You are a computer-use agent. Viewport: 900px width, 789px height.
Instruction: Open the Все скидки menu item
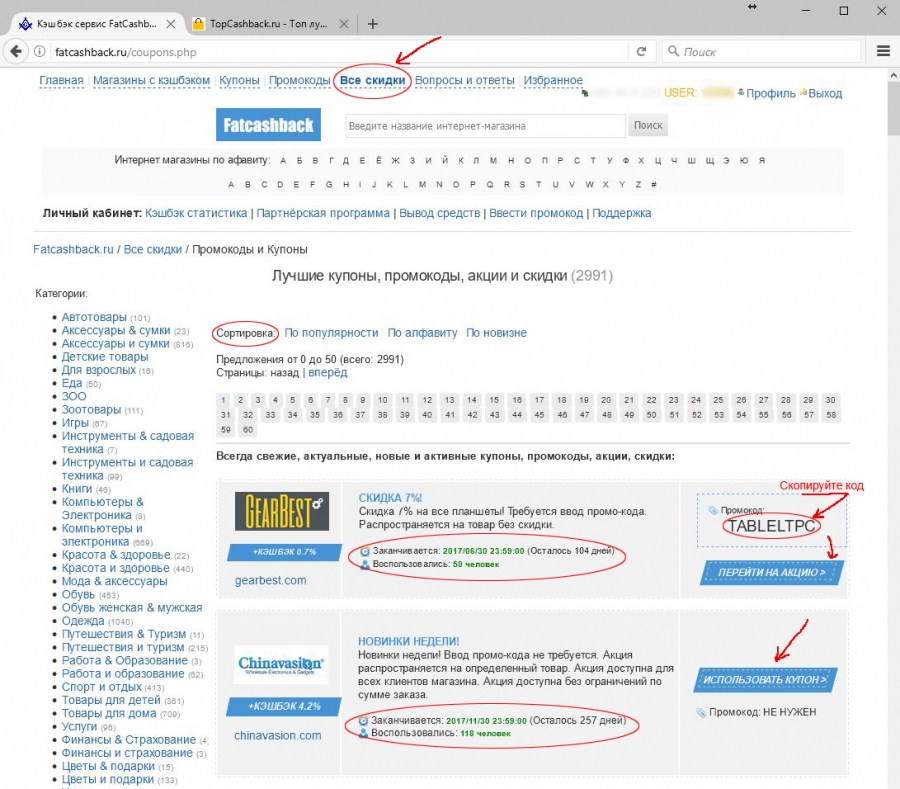click(x=373, y=80)
